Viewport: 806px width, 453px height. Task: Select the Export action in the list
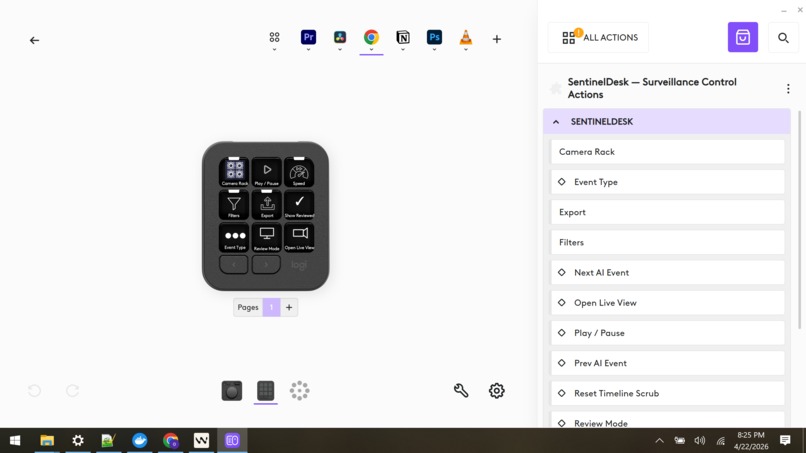tap(668, 212)
